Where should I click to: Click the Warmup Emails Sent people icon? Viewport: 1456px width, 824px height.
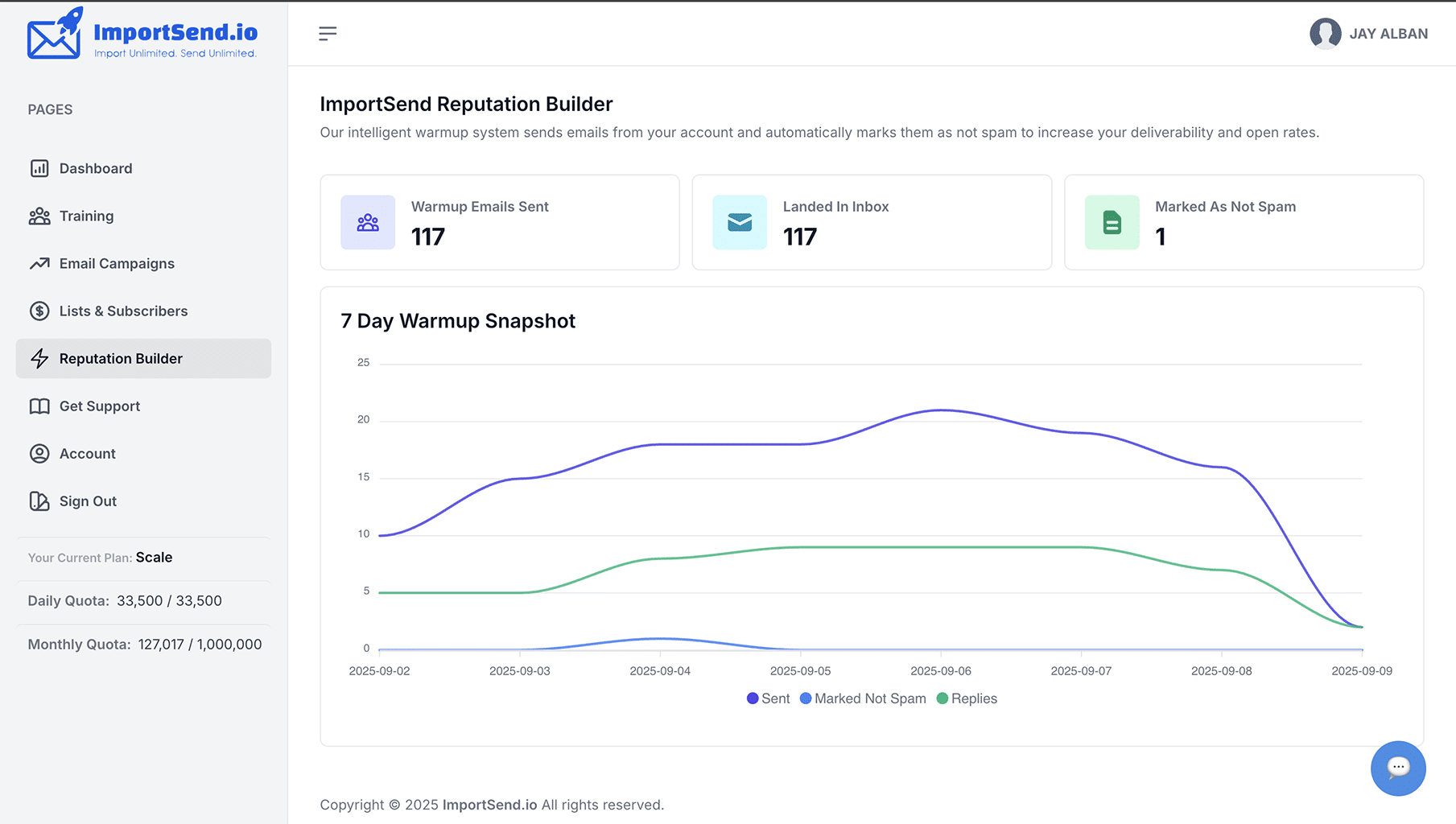click(x=368, y=222)
